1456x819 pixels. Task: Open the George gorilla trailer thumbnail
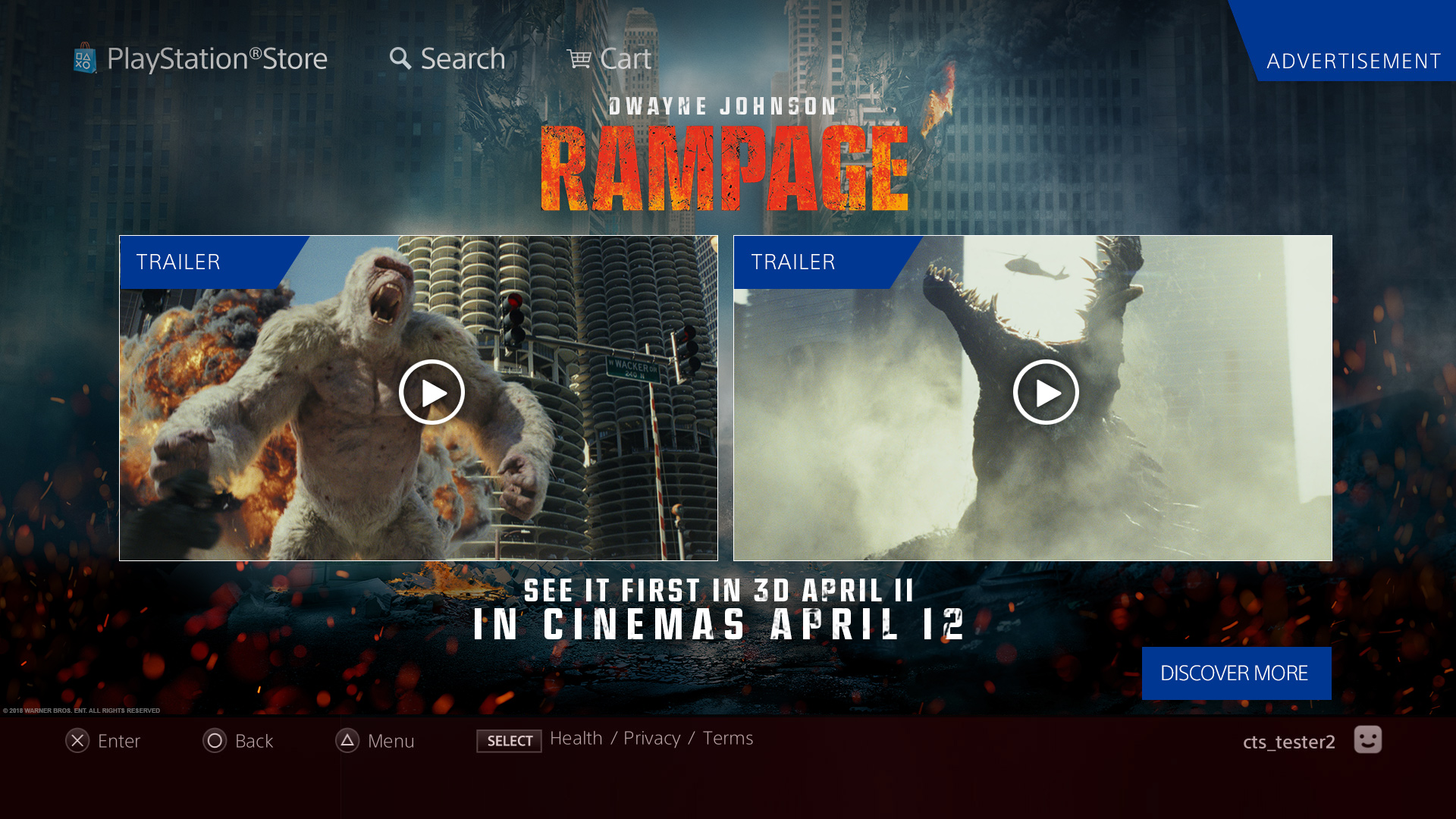click(419, 398)
